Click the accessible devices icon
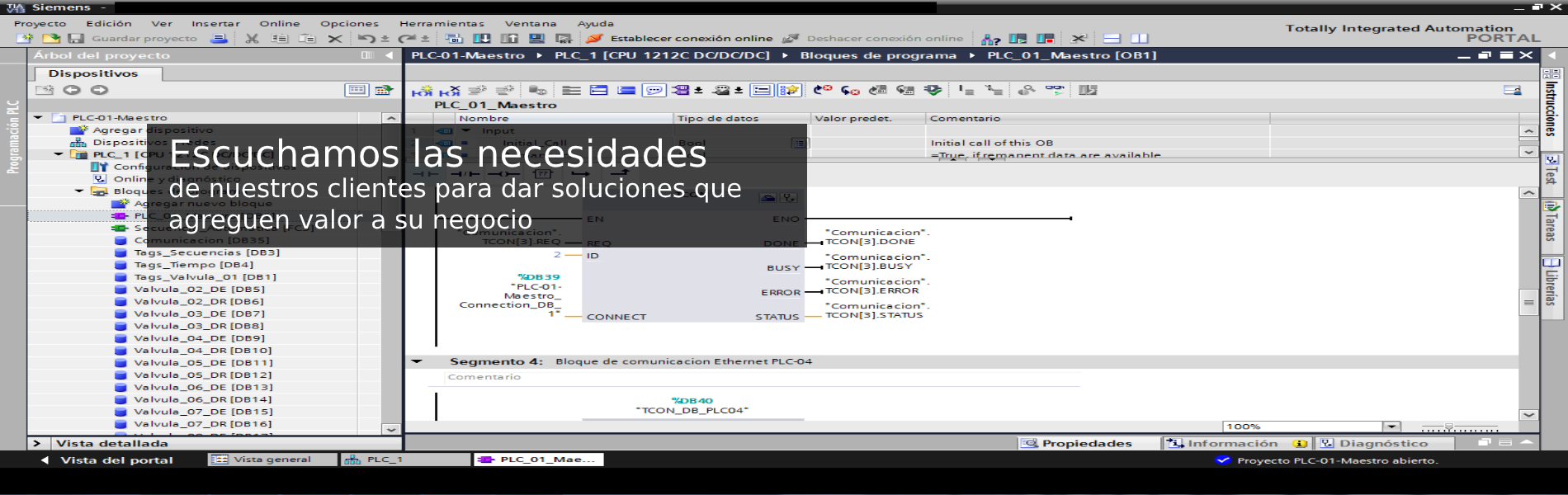The height and width of the screenshot is (495, 1568). tap(990, 39)
